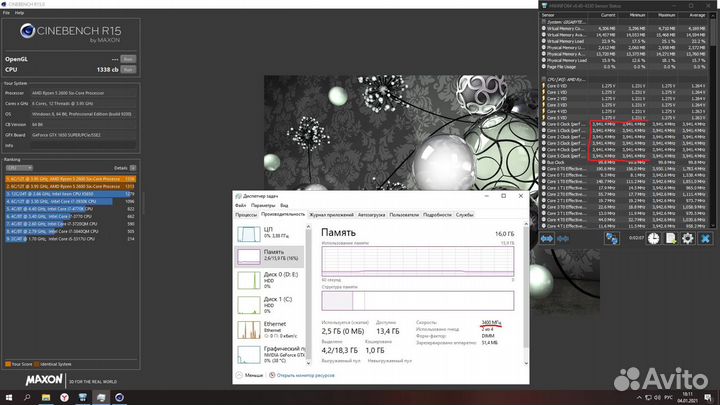Run the CPU benchmark in Cinebench

pos(127,69)
